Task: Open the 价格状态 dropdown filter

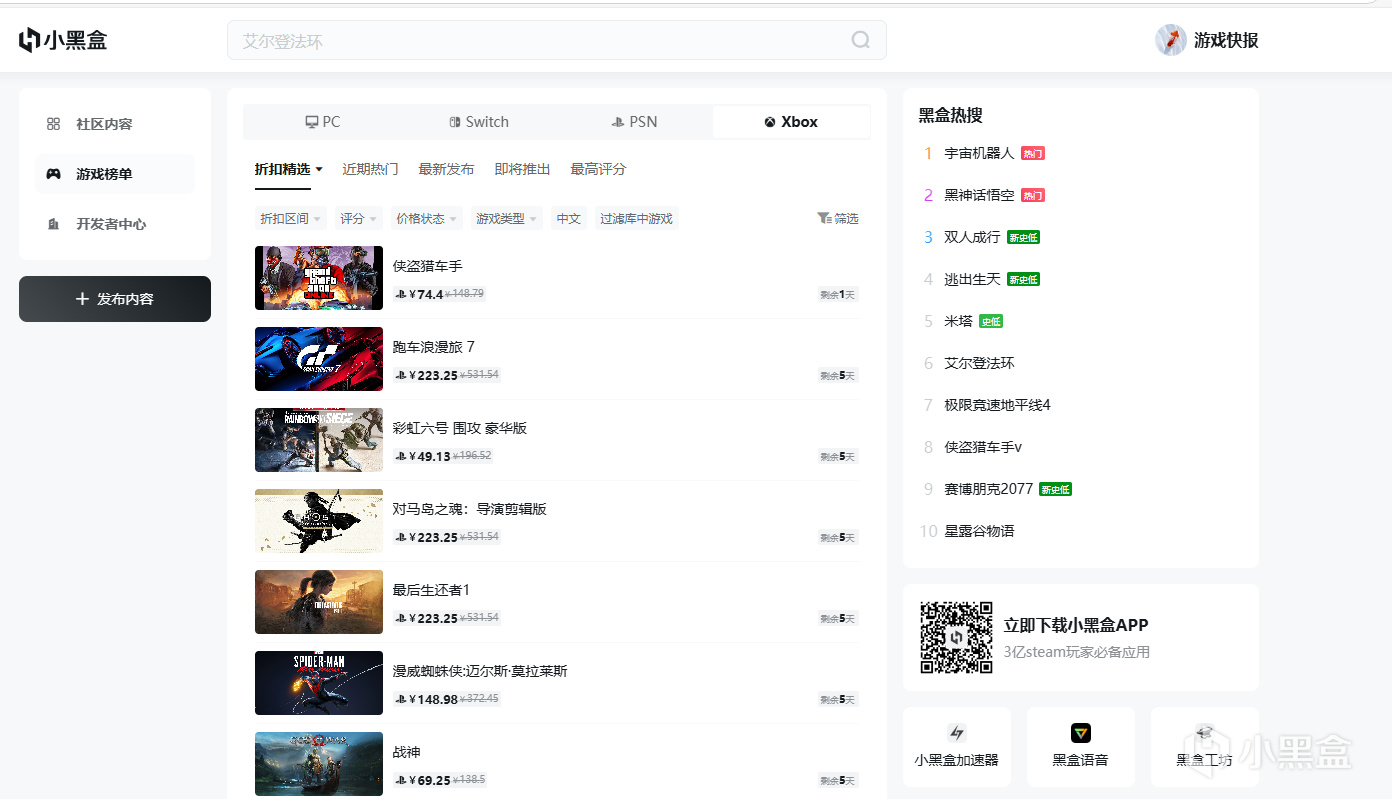Action: 427,218
